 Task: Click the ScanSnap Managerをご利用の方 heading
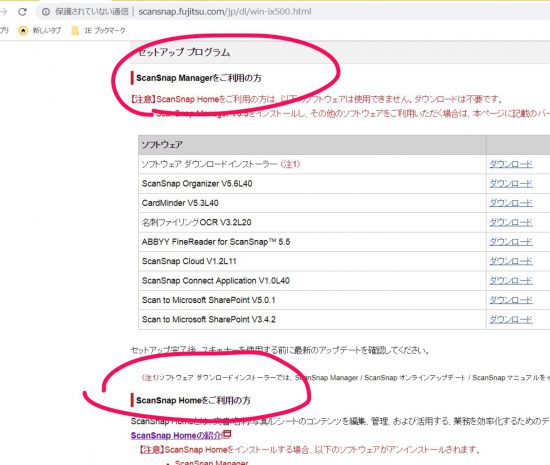click(199, 78)
